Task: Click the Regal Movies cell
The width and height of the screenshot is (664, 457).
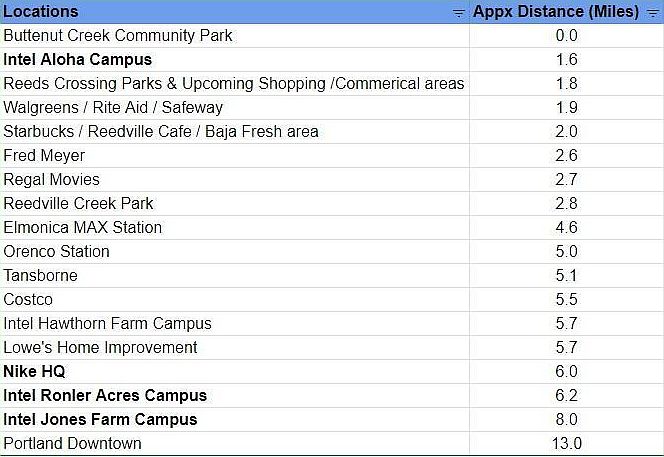Action: 52,179
